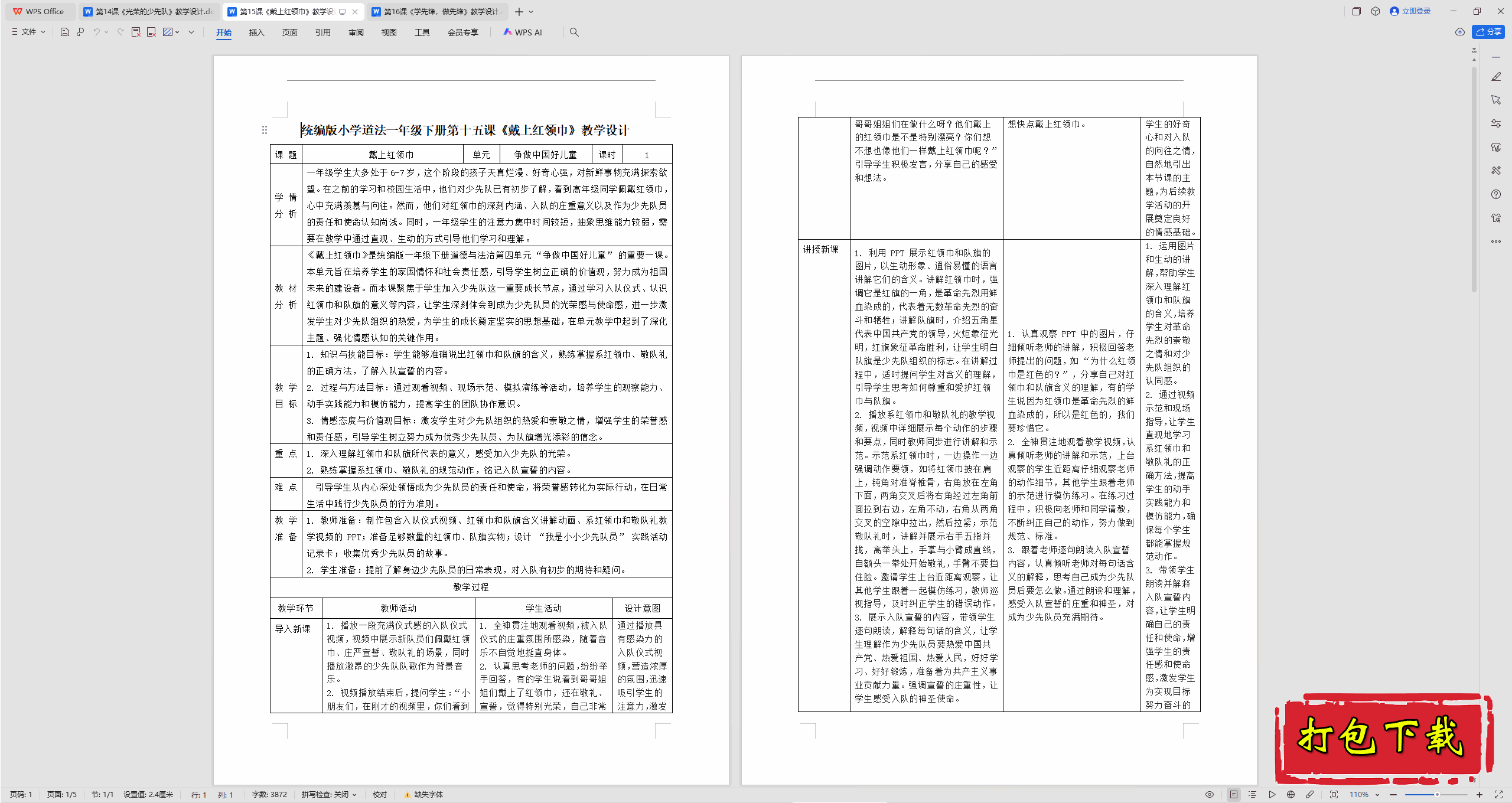Toggle outline view in status bar
1512x803 pixels.
click(1252, 795)
